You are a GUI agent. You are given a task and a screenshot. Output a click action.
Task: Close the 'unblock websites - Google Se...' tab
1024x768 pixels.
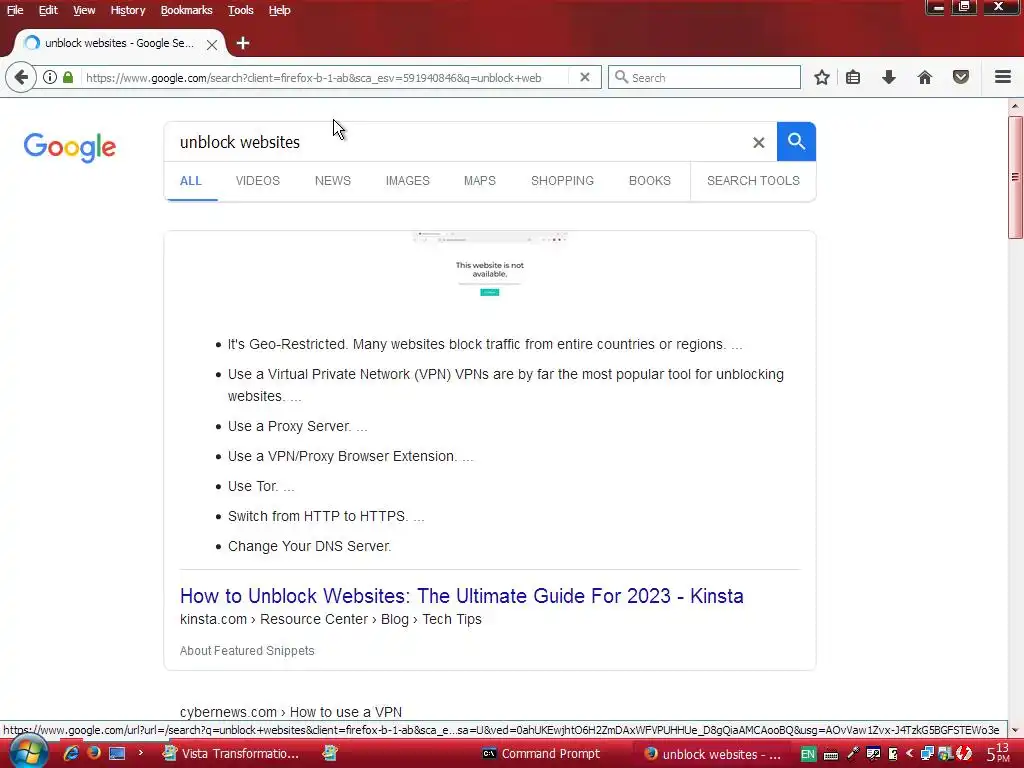(212, 44)
